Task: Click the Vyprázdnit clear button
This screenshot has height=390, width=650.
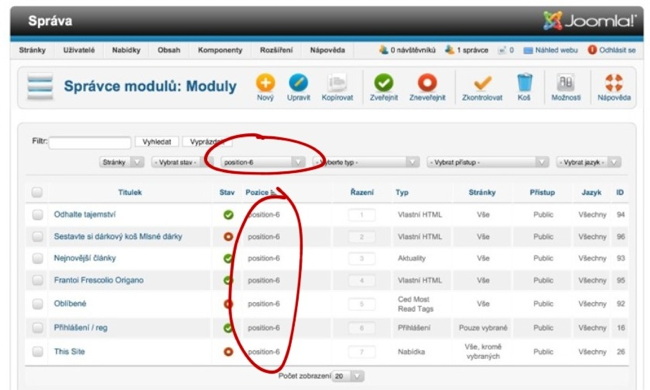Action: point(207,142)
